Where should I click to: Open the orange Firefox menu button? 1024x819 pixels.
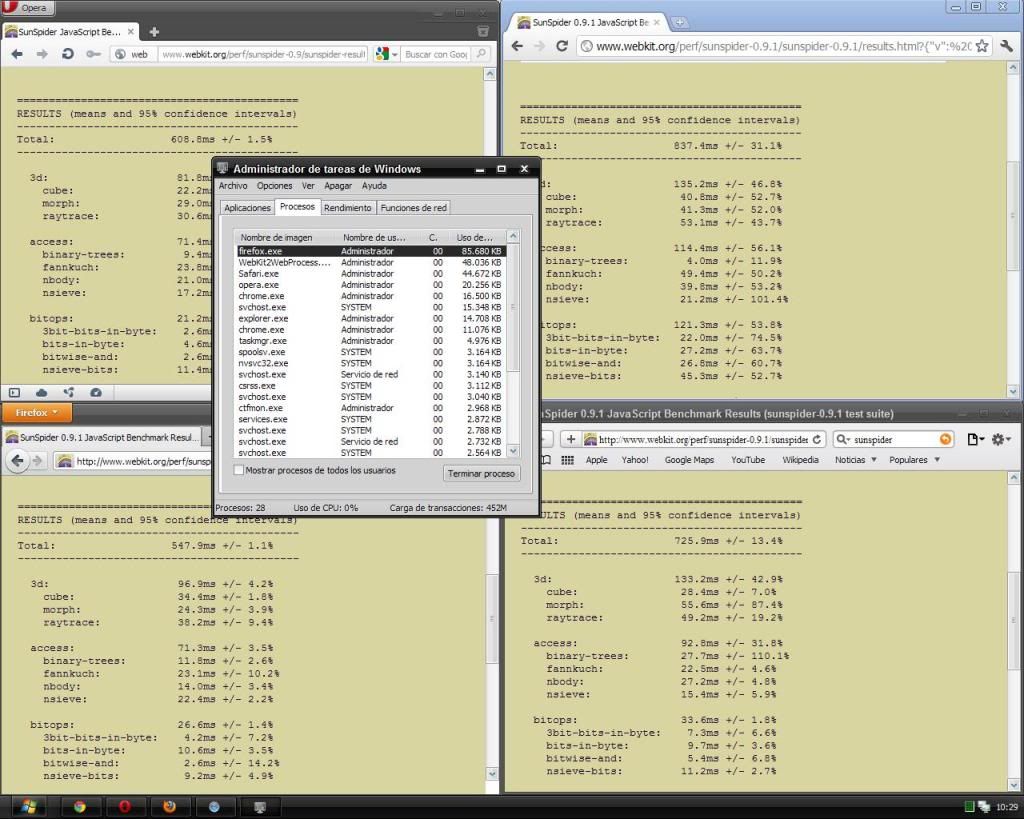37,413
